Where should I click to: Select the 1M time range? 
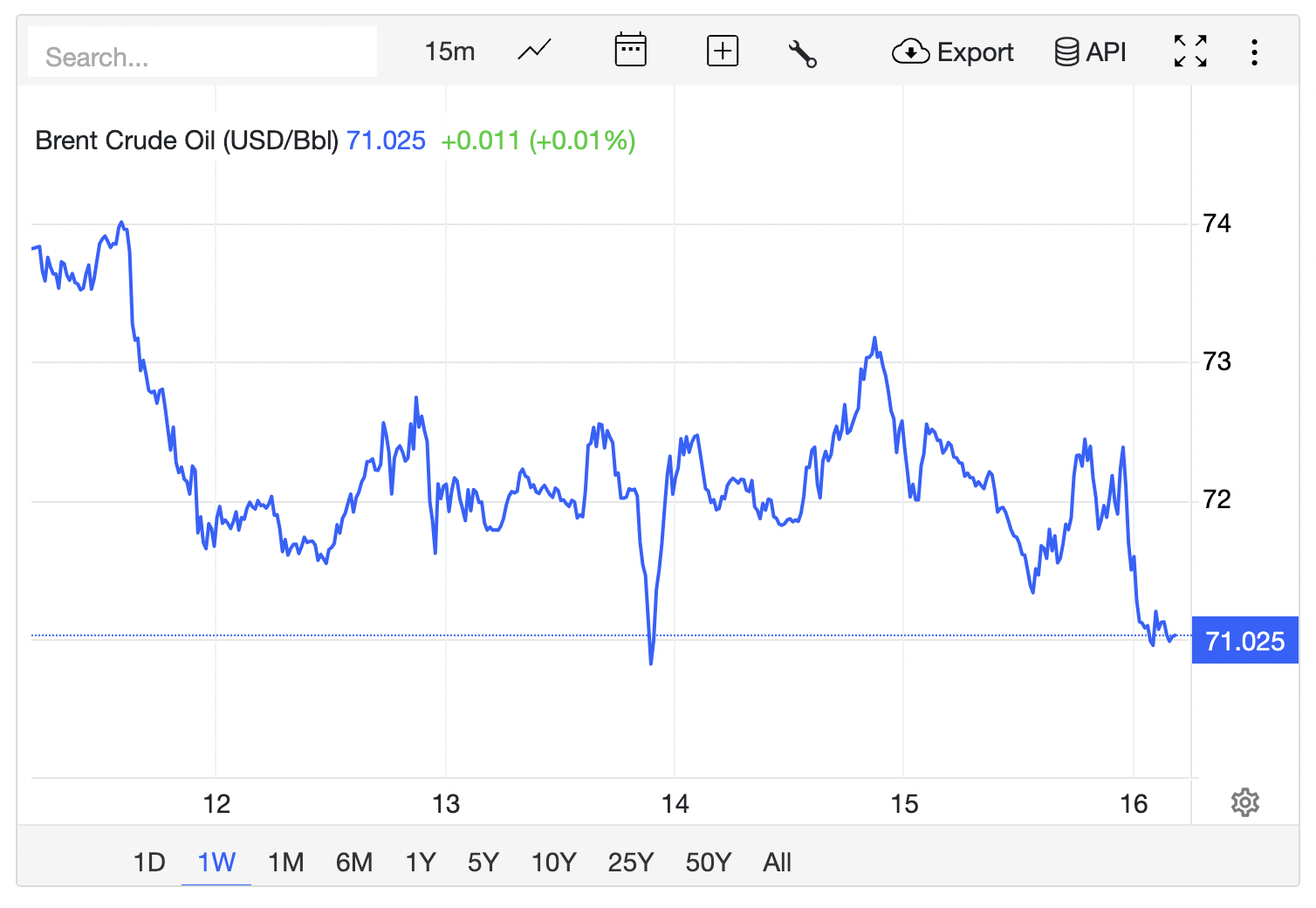[x=286, y=863]
